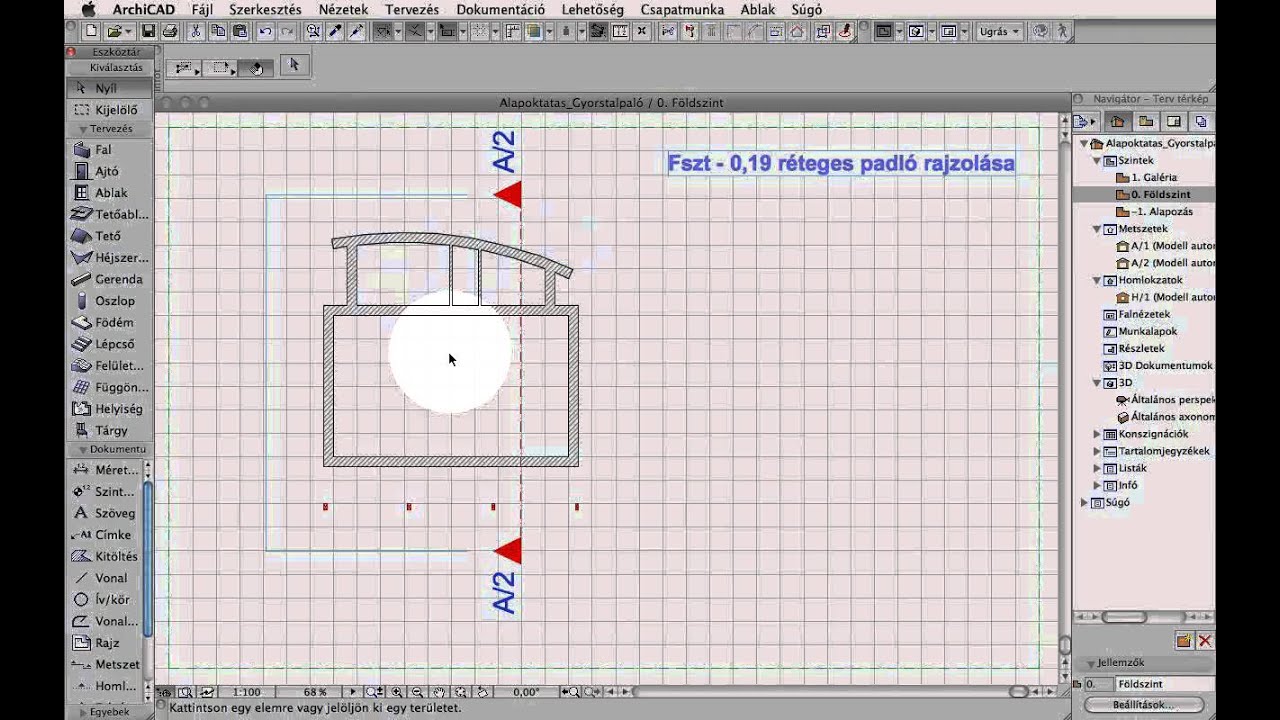Open the marquee selection method flyout in info box
1280x720 pixels.
pyautogui.click(x=222, y=67)
